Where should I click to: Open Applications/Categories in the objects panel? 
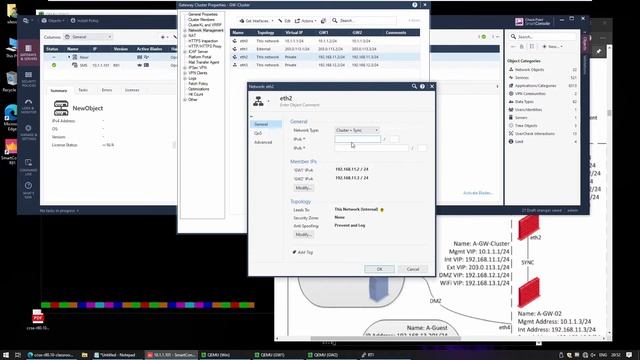pos(536,86)
